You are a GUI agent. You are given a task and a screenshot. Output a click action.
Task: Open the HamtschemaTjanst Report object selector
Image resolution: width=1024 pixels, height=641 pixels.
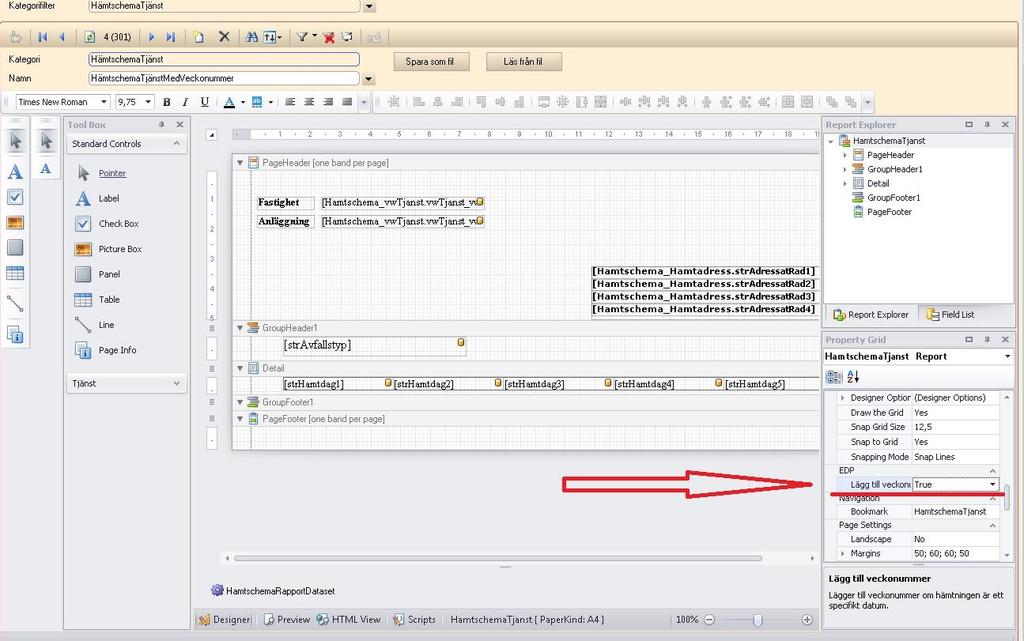click(x=1008, y=356)
